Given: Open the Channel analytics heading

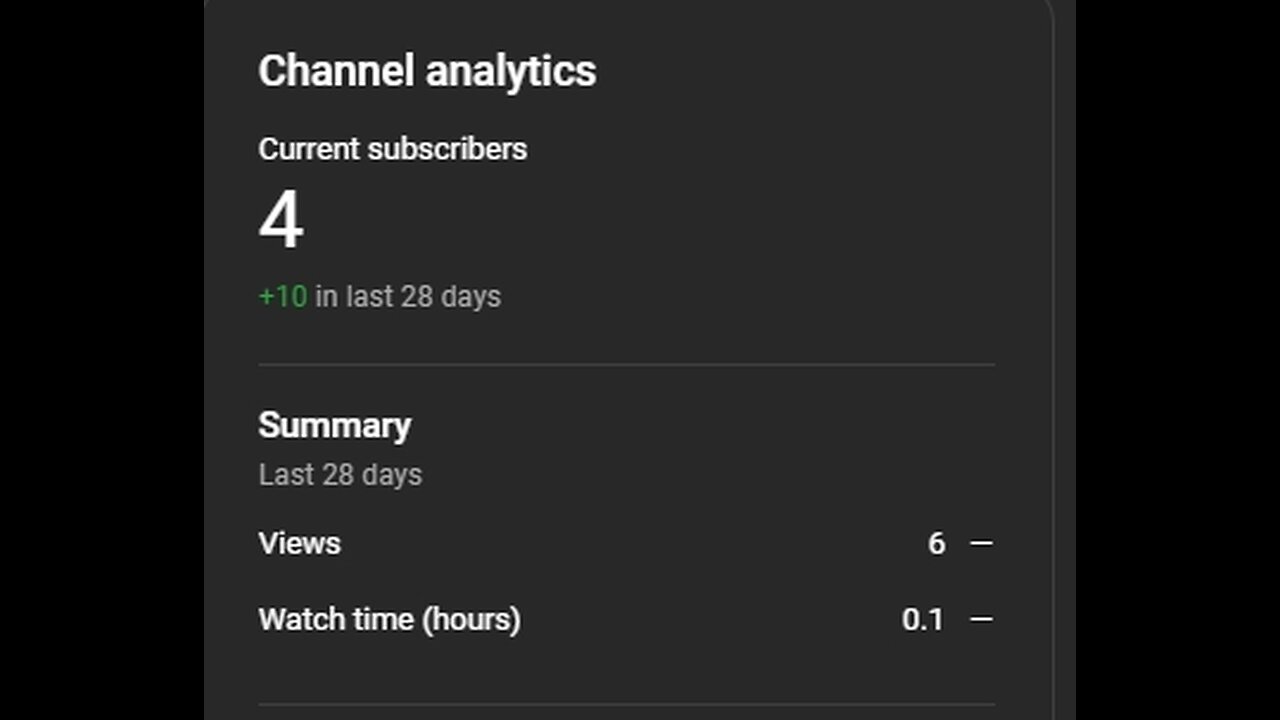Looking at the screenshot, I should click(x=427, y=71).
